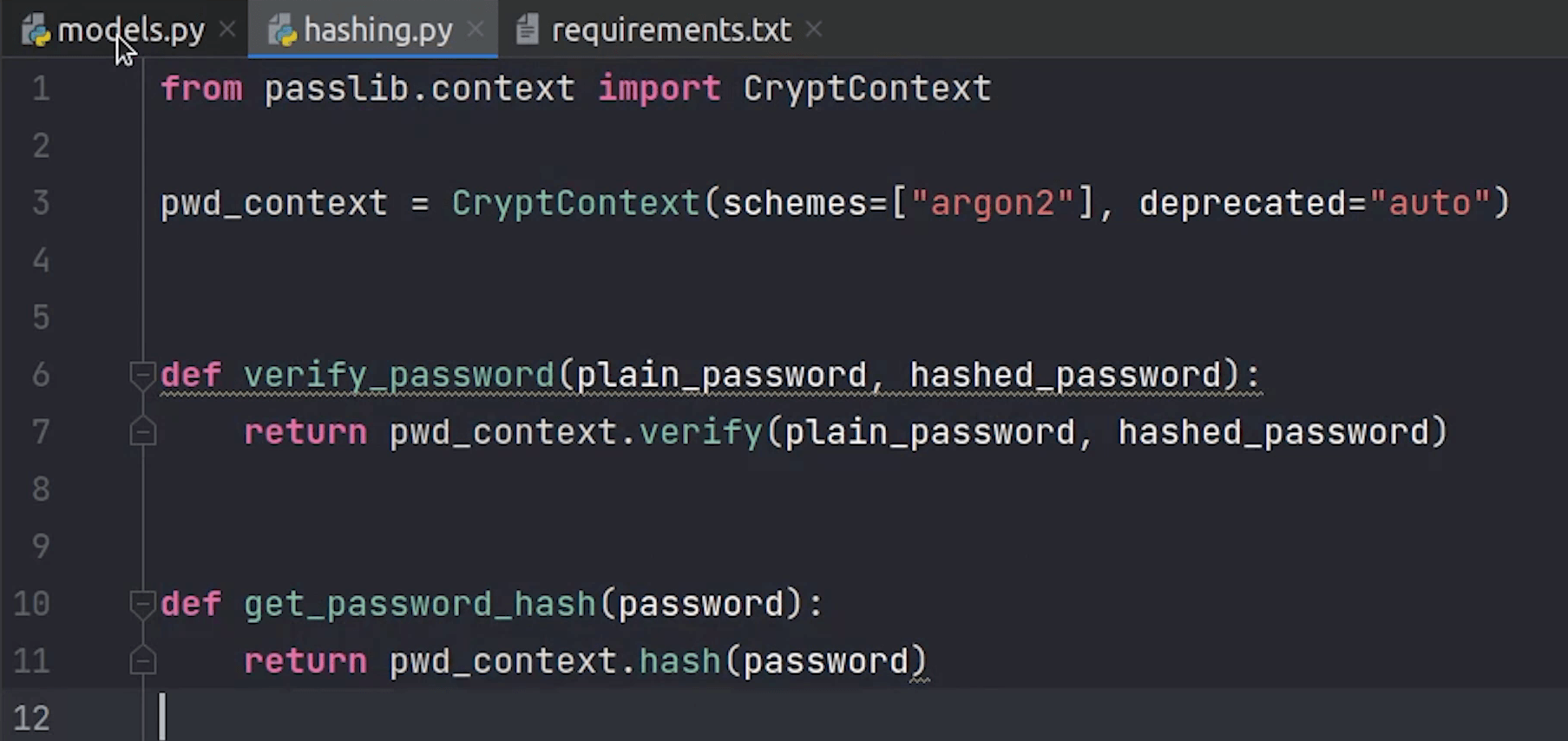Click the fold end marker on line 11
This screenshot has width=1568, height=741.
(x=142, y=661)
